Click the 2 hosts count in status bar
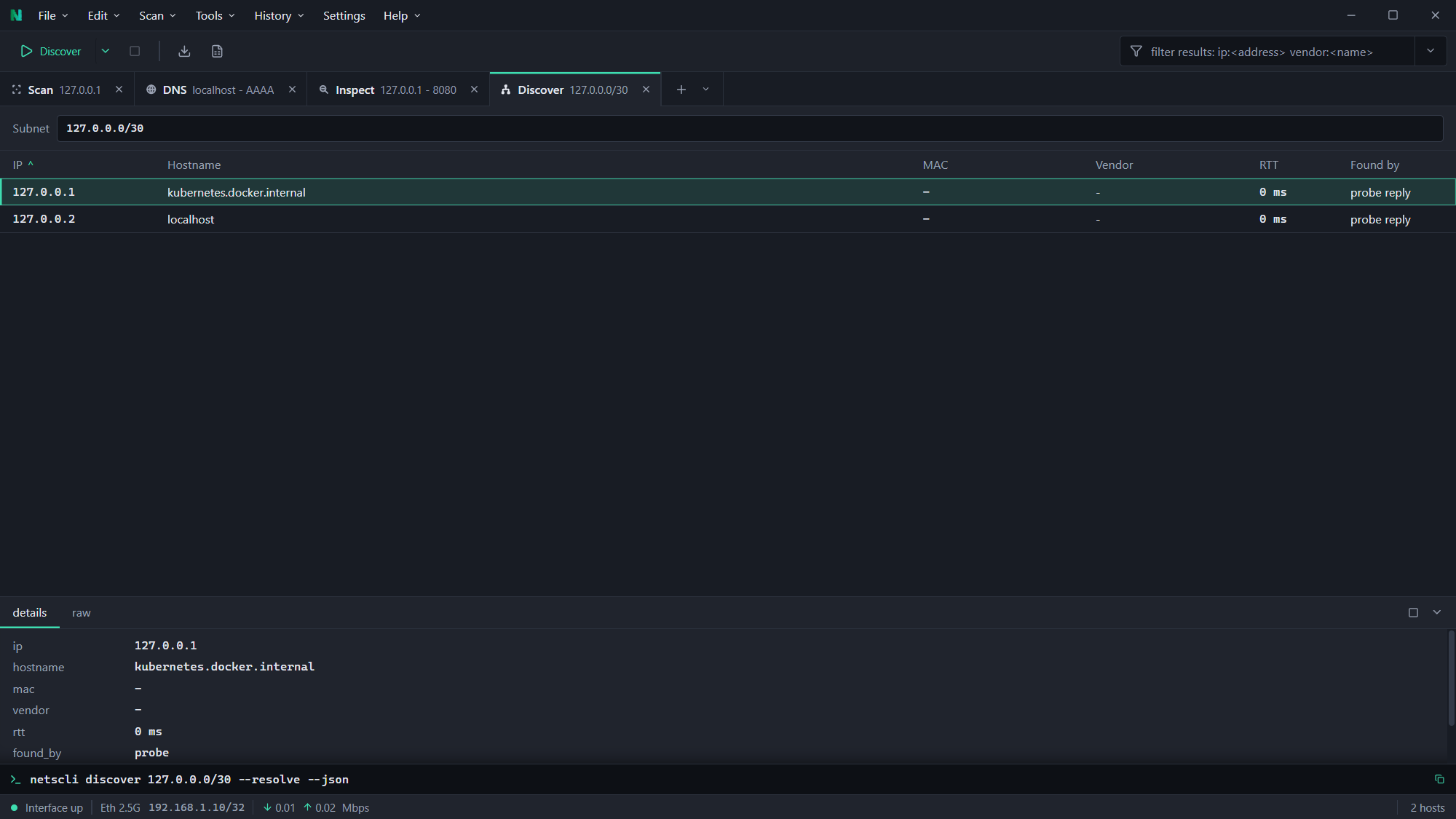Viewport: 1456px width, 819px height. click(1427, 807)
